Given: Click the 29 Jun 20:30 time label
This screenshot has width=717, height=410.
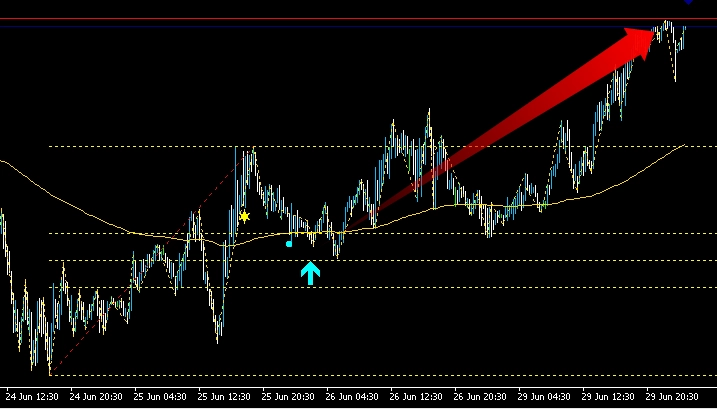Looking at the screenshot, I should click(x=672, y=397).
